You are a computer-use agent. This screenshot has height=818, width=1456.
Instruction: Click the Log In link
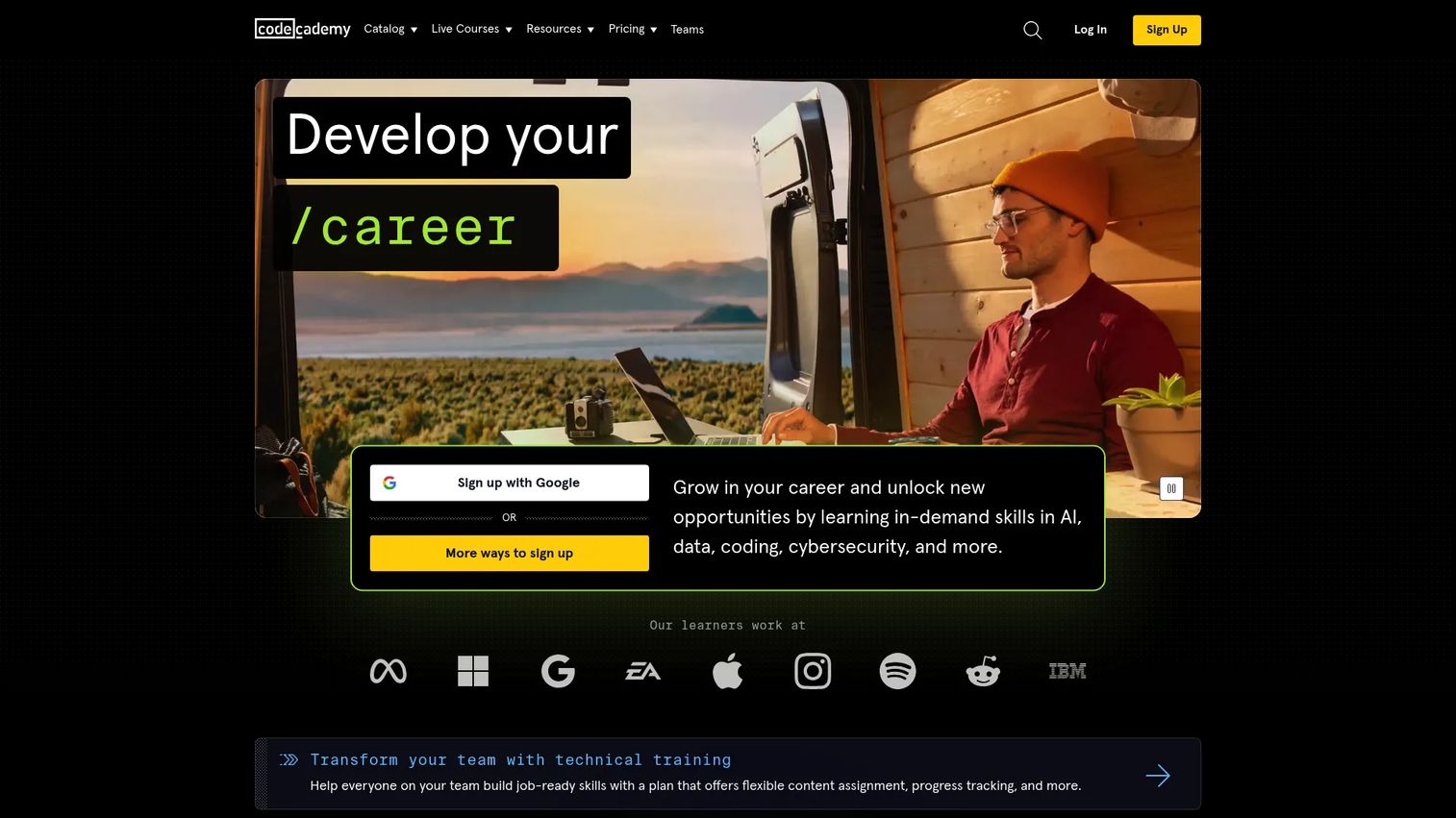point(1090,30)
